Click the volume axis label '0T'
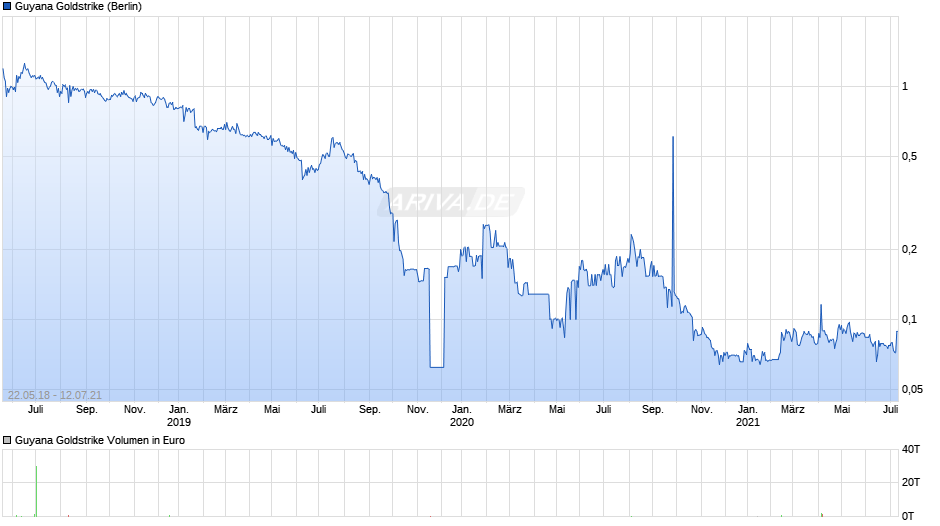Image resolution: width=940 pixels, height=526 pixels. [x=908, y=516]
